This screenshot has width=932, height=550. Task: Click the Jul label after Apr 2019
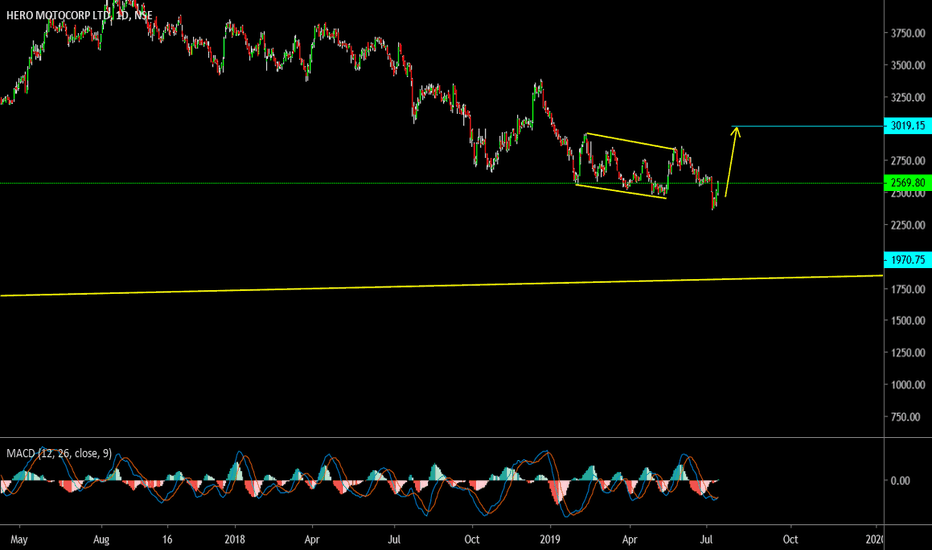(x=706, y=540)
